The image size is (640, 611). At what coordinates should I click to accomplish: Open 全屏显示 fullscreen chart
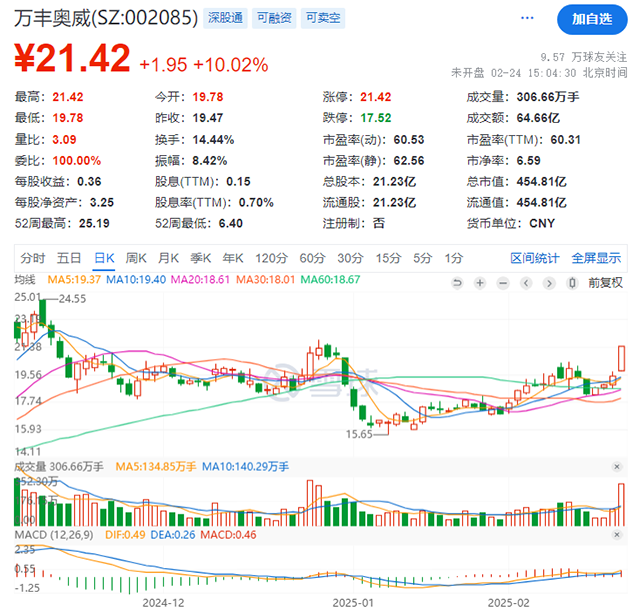coord(596,258)
